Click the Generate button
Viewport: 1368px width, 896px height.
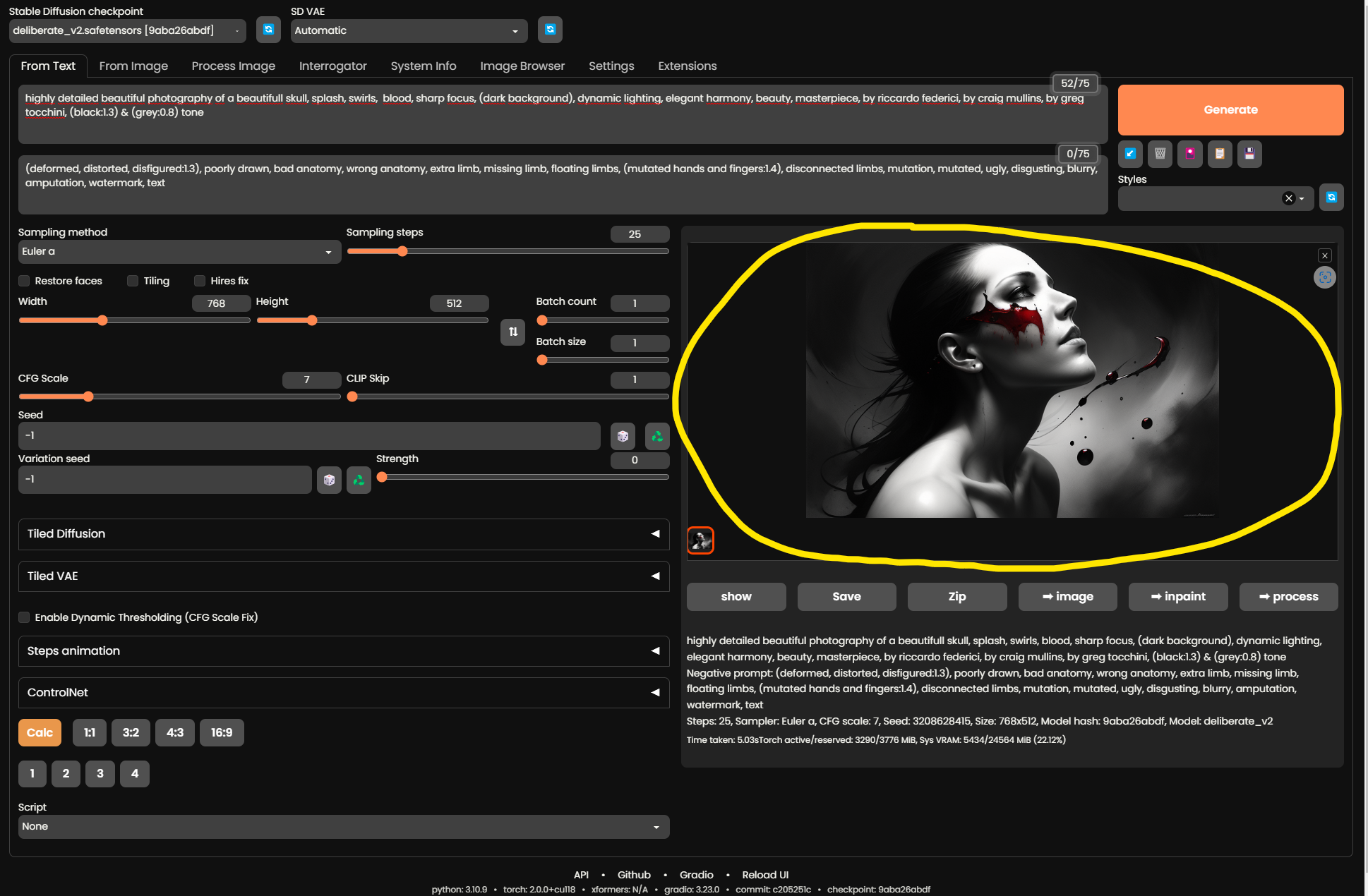click(x=1230, y=110)
